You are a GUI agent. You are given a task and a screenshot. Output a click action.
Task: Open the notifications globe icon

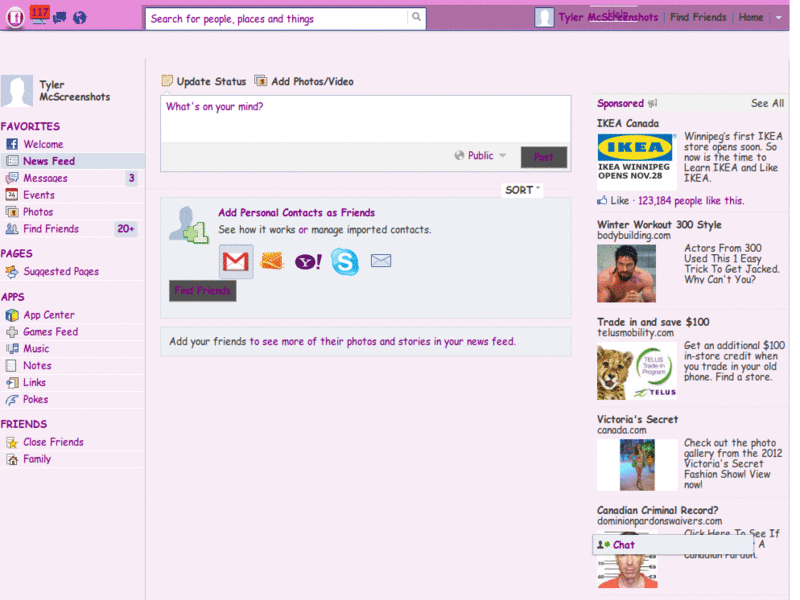coord(79,18)
